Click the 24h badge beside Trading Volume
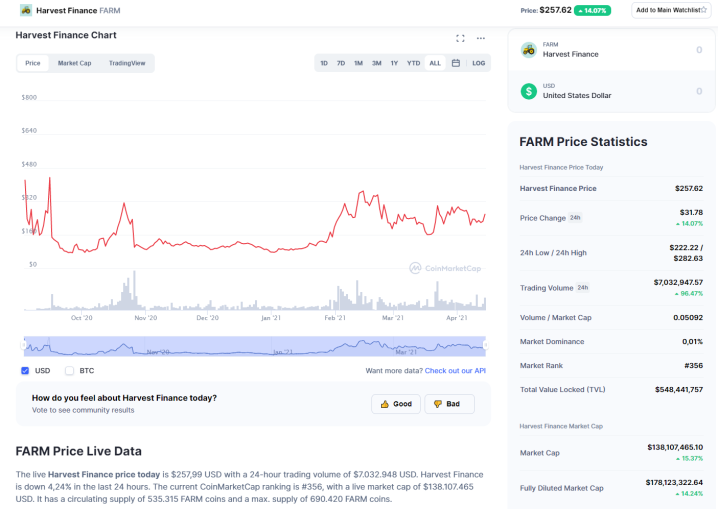Screen dimensions: 718x509 (x=582, y=288)
